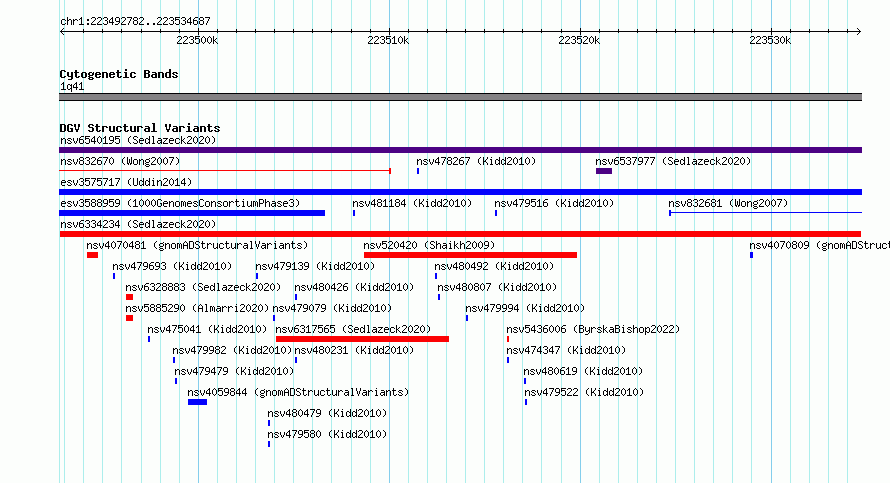Viewport: 890px width, 483px height.
Task: Select the blue esv3575717 variant bar
Action: click(460, 192)
